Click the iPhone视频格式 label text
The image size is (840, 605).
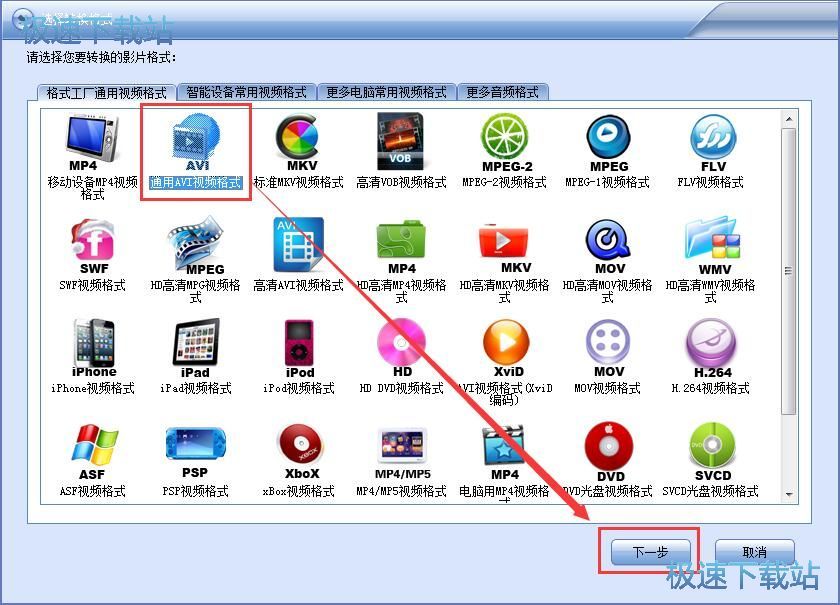pyautogui.click(x=93, y=388)
